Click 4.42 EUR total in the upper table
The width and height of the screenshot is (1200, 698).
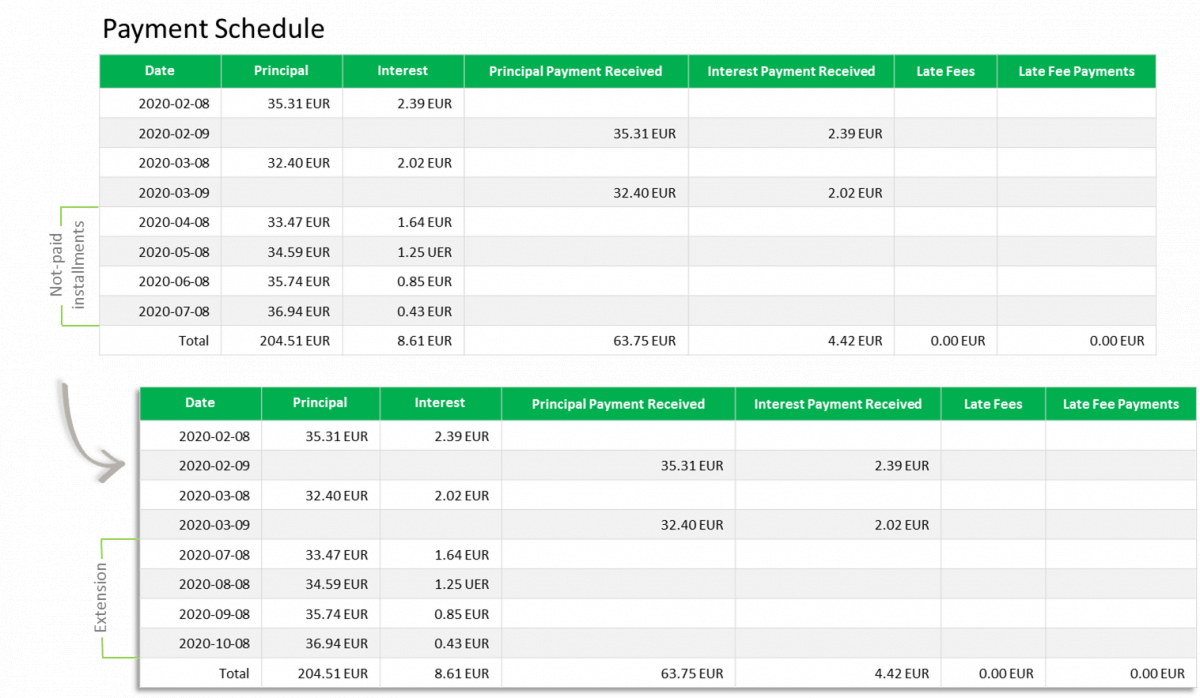point(855,340)
